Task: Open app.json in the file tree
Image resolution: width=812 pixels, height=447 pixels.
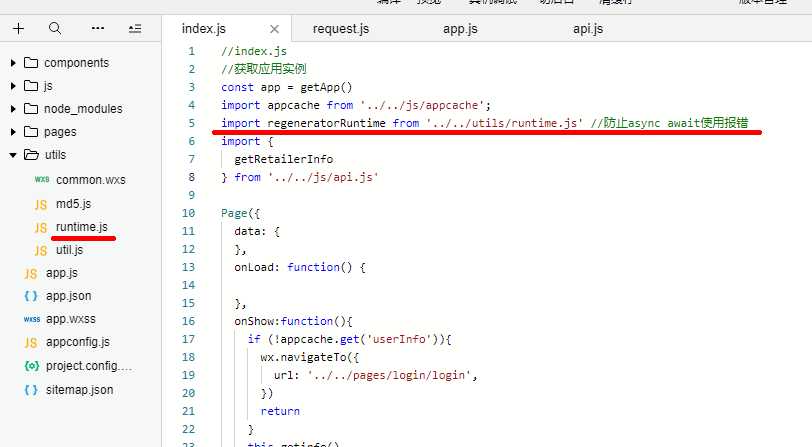Action: (68, 296)
